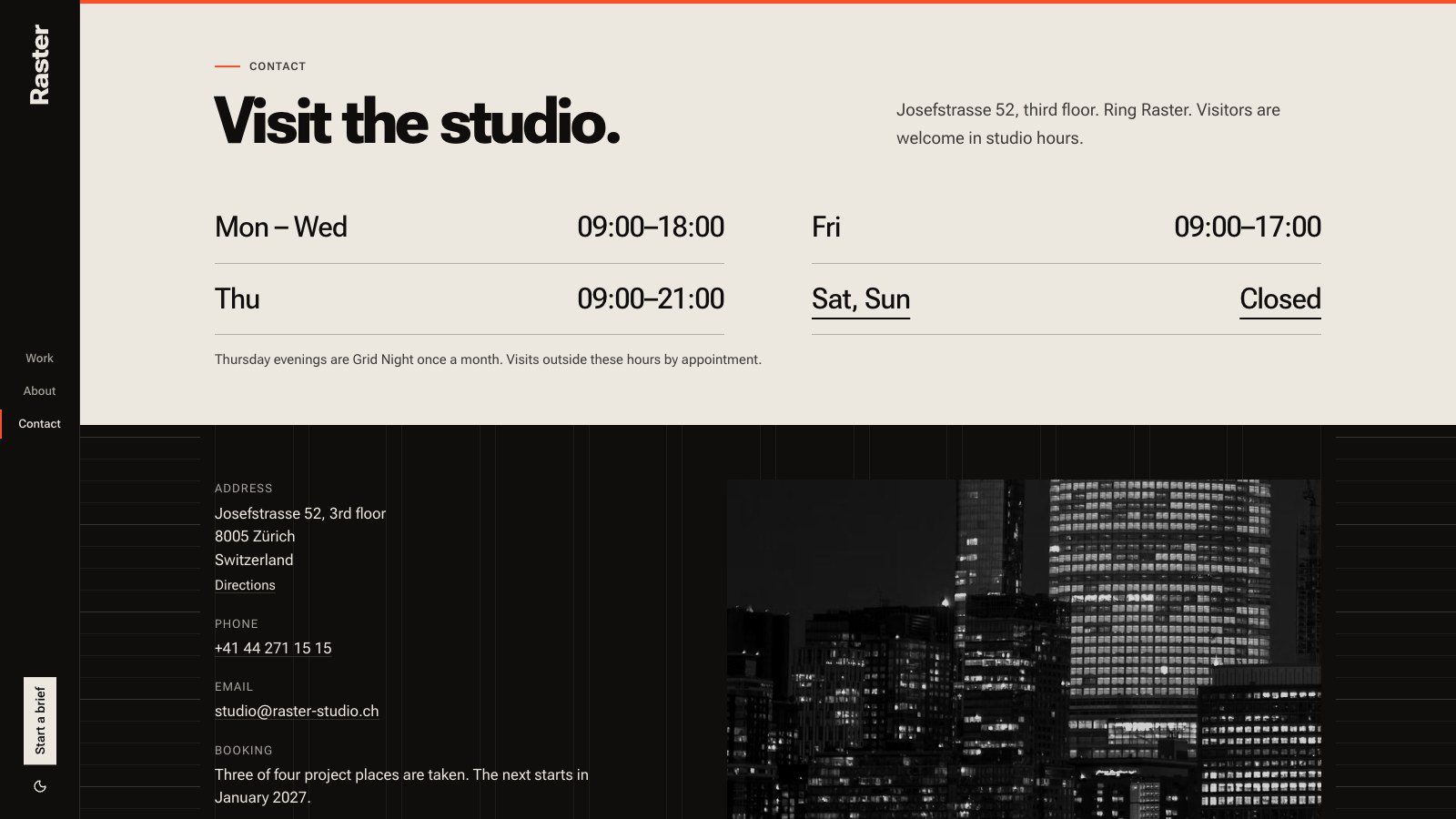
Task: Select the Mon – Wed hours row label
Action: 280,227
